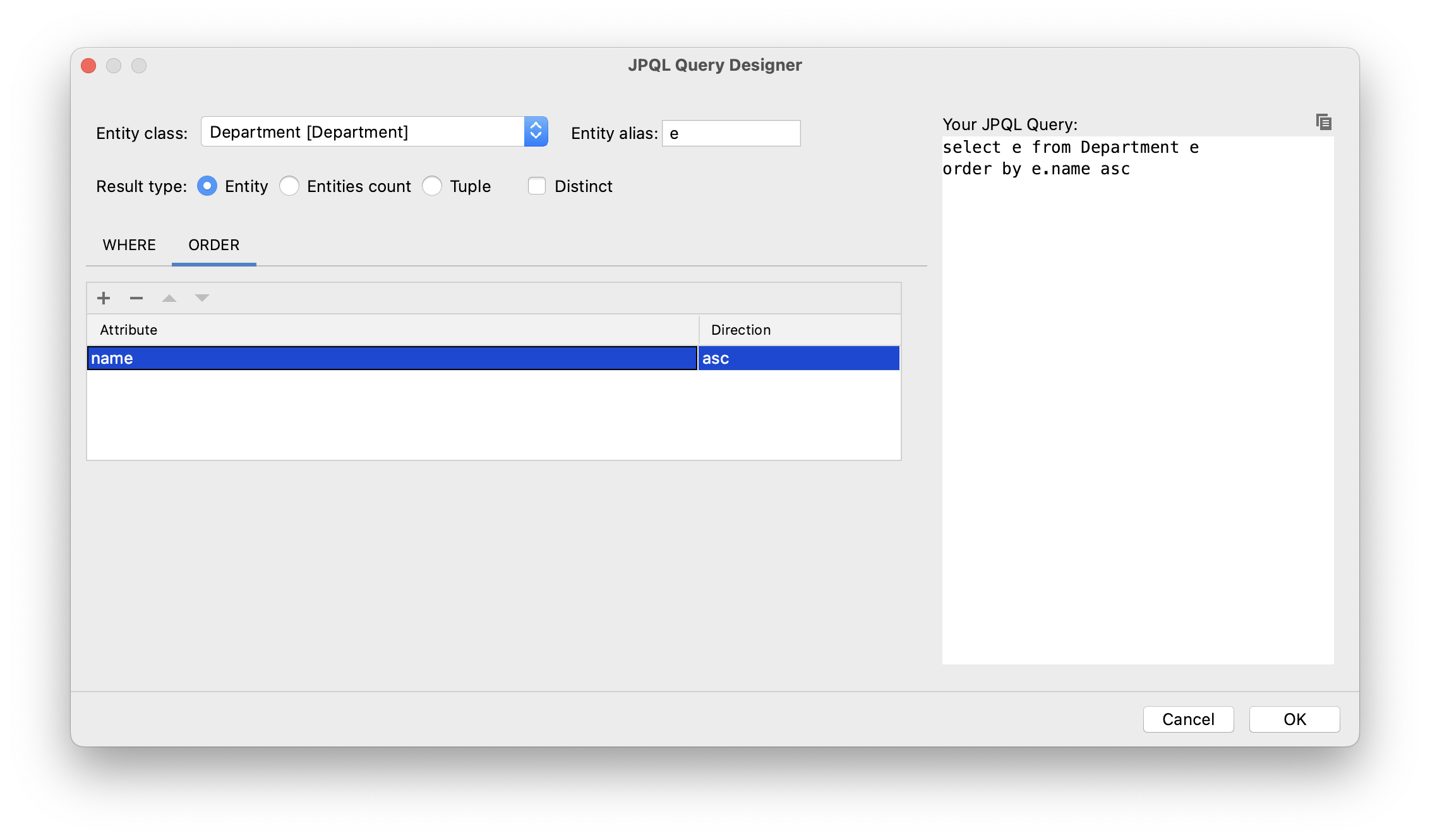The height and width of the screenshot is (840, 1430).
Task: Select Tuple result type
Action: (x=432, y=186)
